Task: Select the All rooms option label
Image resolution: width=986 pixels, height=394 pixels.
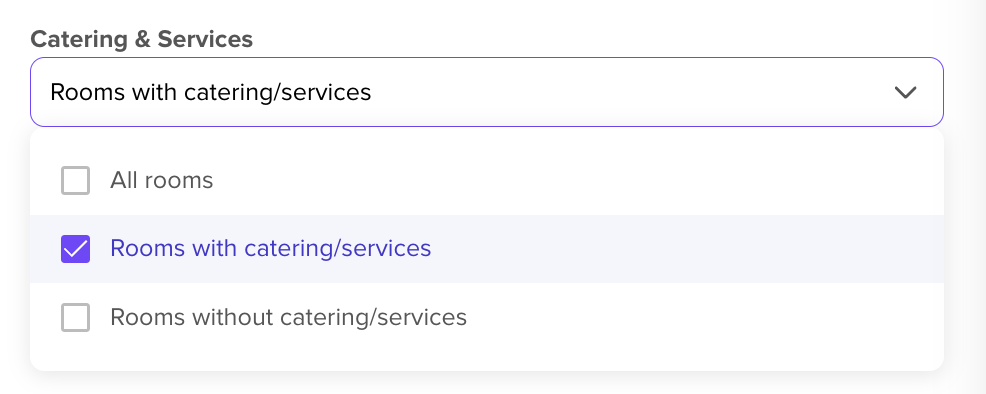Action: point(162,180)
